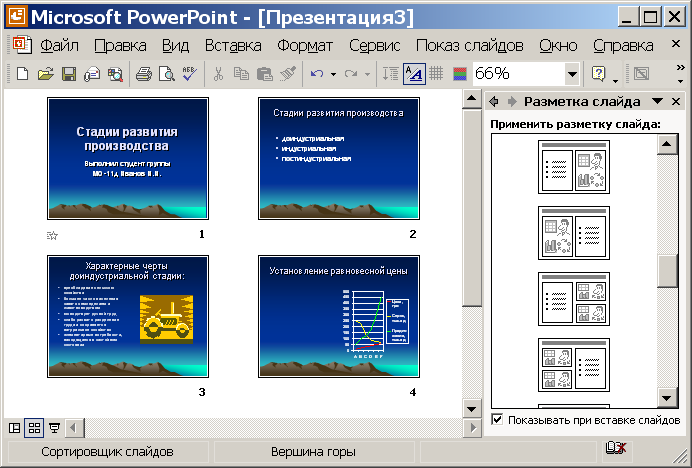Apply layout: text left, two contents right
The height and width of the screenshot is (468, 692).
574,299
